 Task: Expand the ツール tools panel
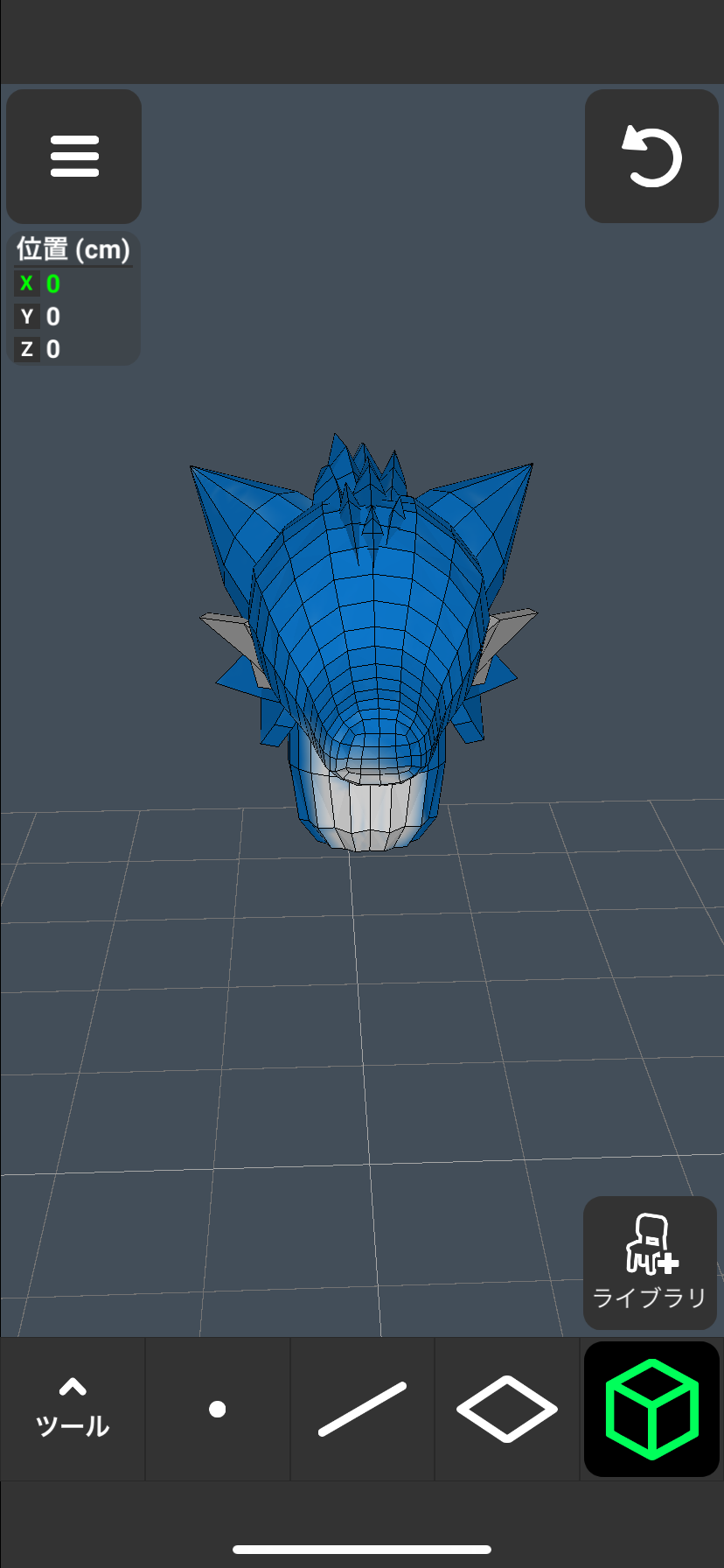73,1409
